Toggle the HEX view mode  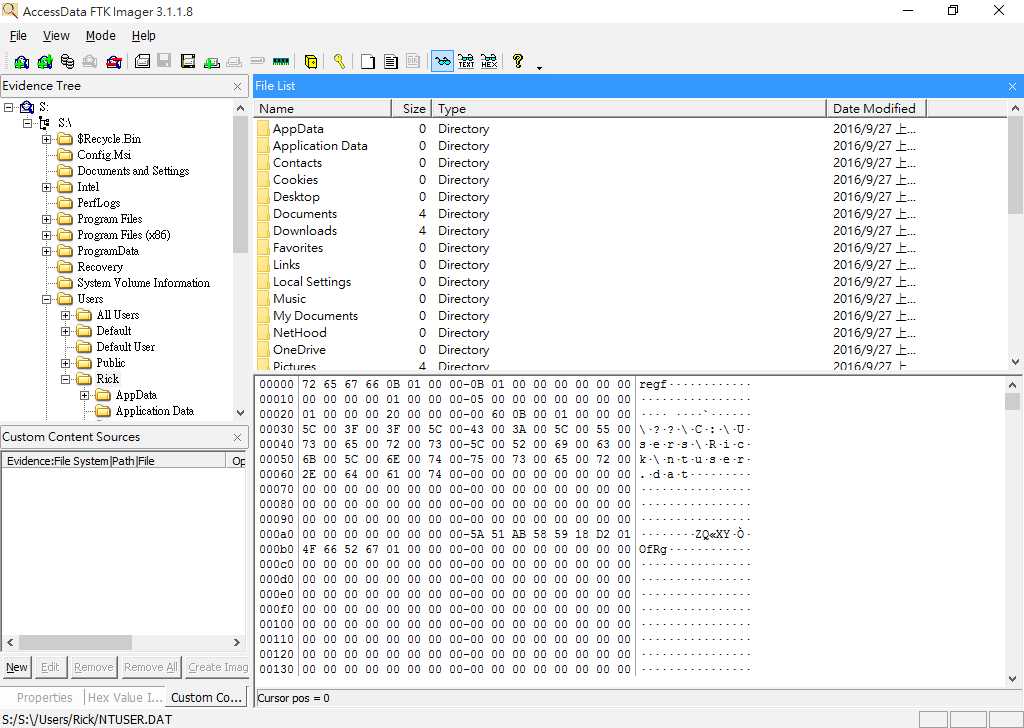(x=489, y=61)
